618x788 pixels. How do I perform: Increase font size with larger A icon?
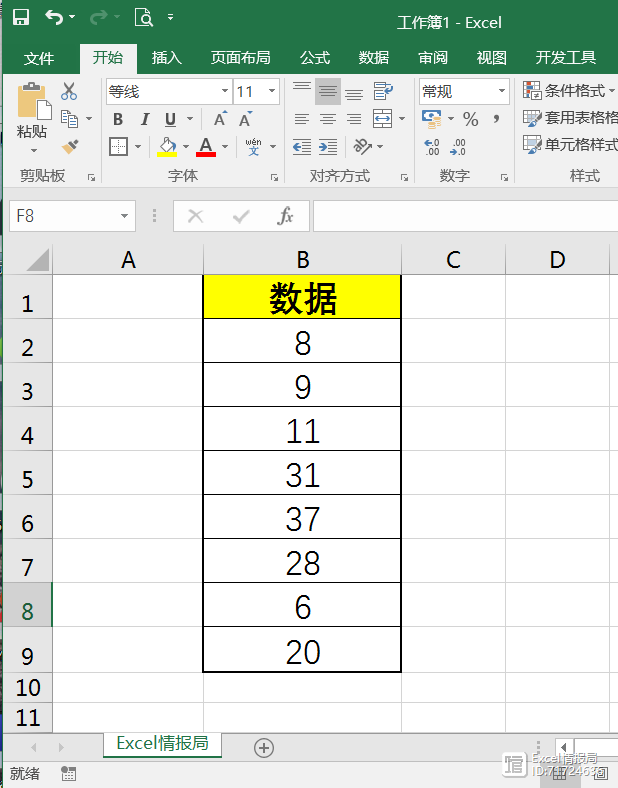220,119
